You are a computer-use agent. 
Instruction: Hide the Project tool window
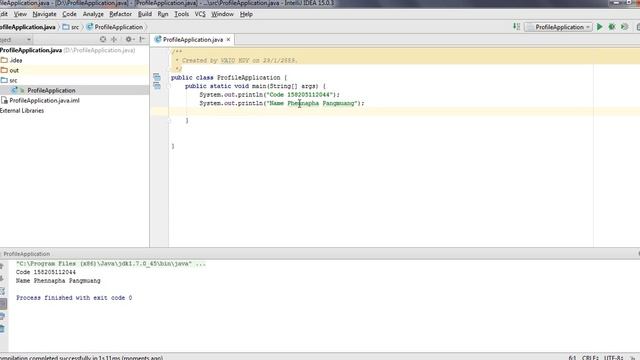tap(142, 39)
